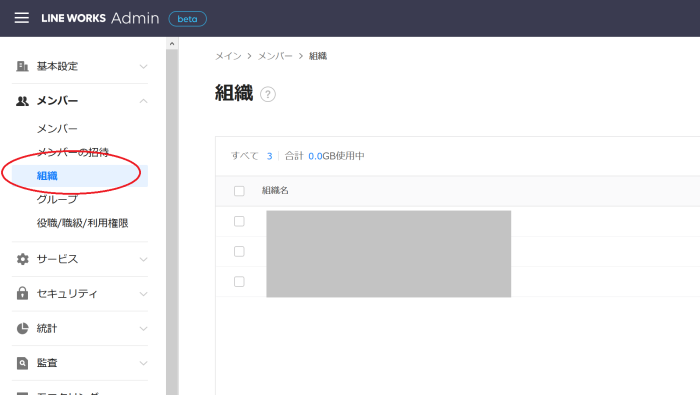Click the 基本設定 building icon
The height and width of the screenshot is (395, 700).
(22, 66)
